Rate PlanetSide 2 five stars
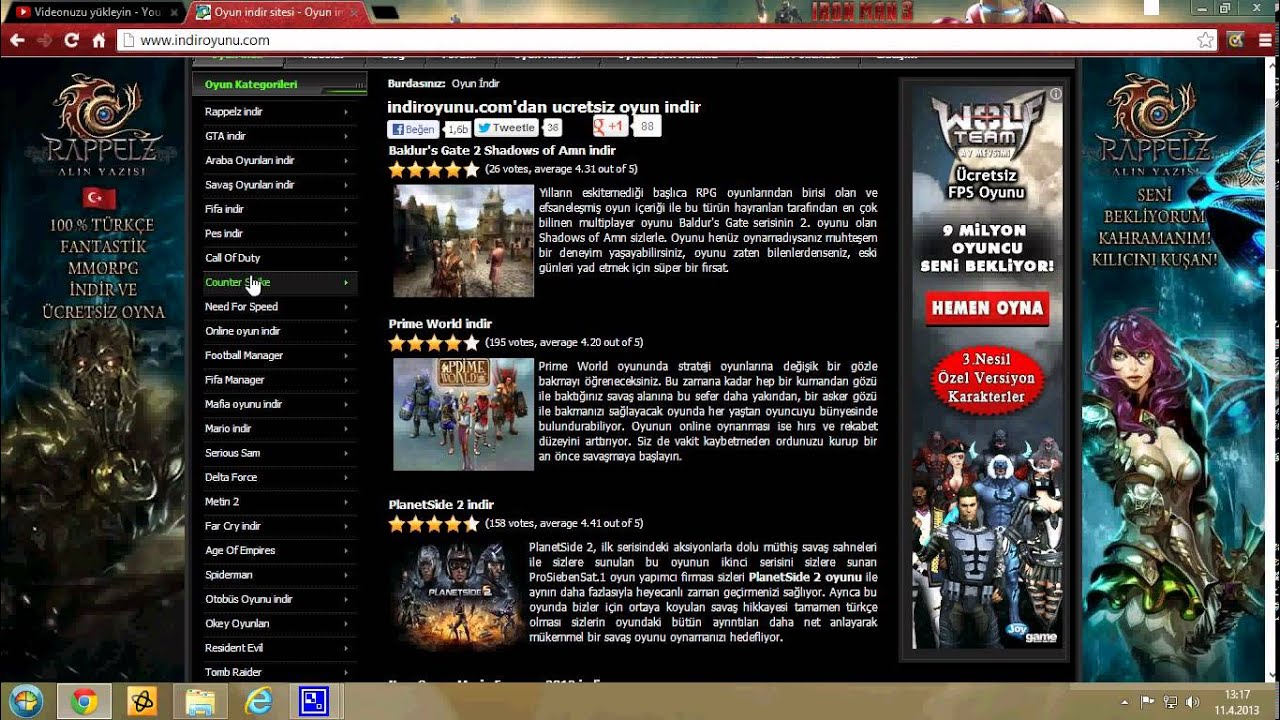 (x=472, y=524)
